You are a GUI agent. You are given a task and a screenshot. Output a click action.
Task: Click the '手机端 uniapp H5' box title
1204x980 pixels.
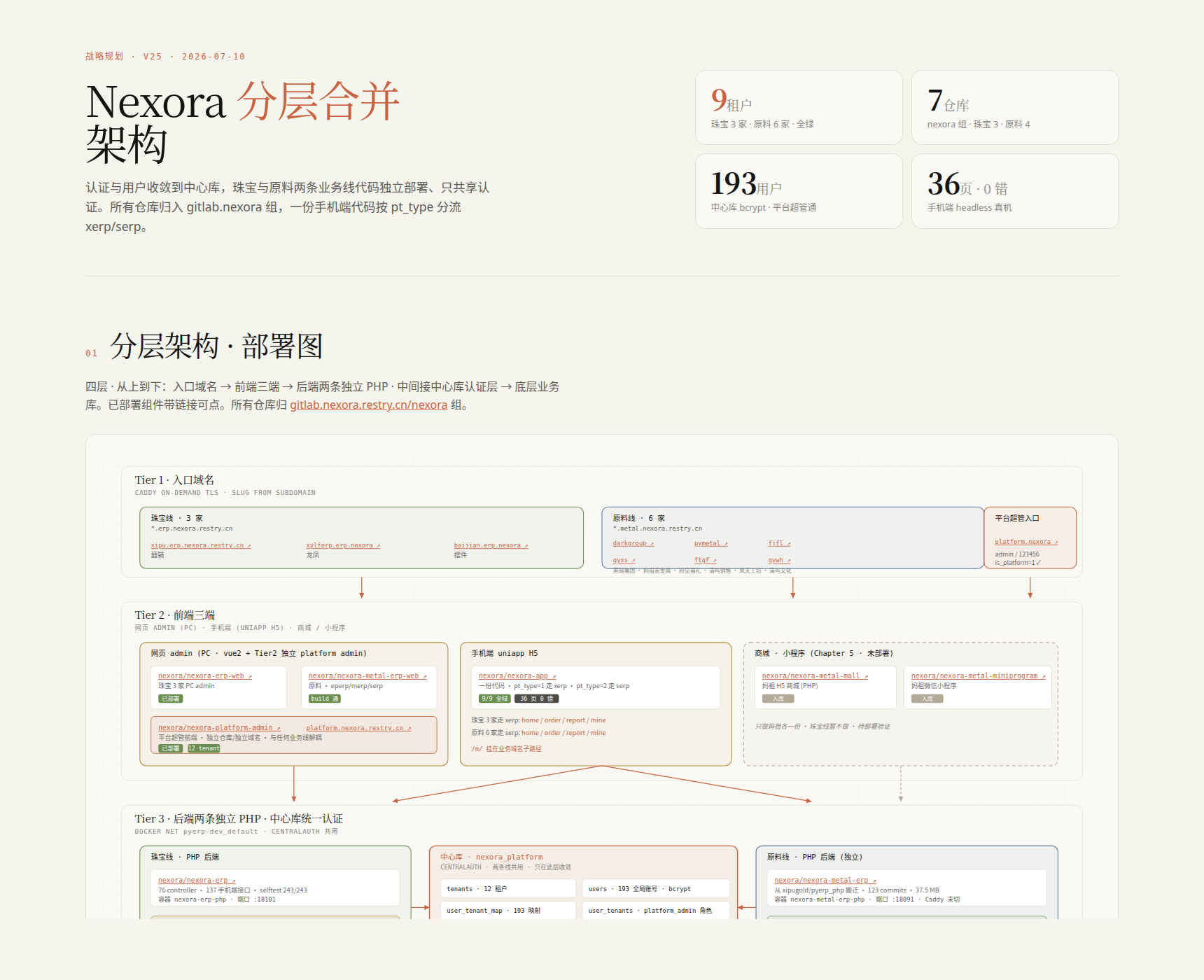point(505,653)
